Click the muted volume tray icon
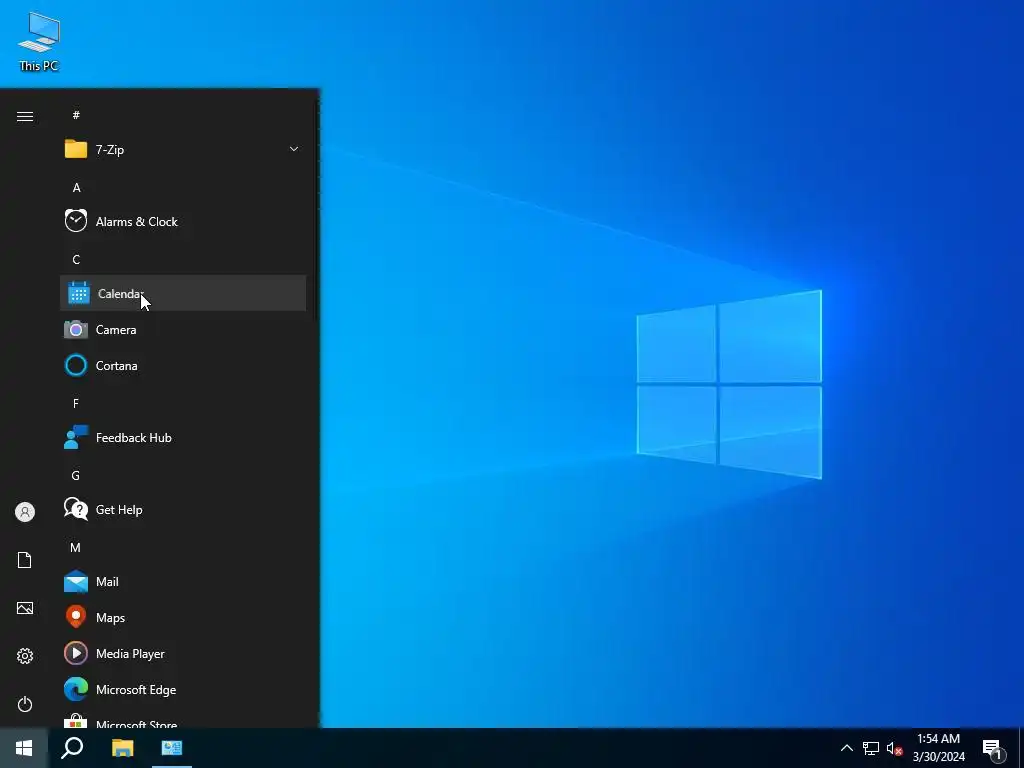Image resolution: width=1024 pixels, height=768 pixels. click(x=894, y=748)
